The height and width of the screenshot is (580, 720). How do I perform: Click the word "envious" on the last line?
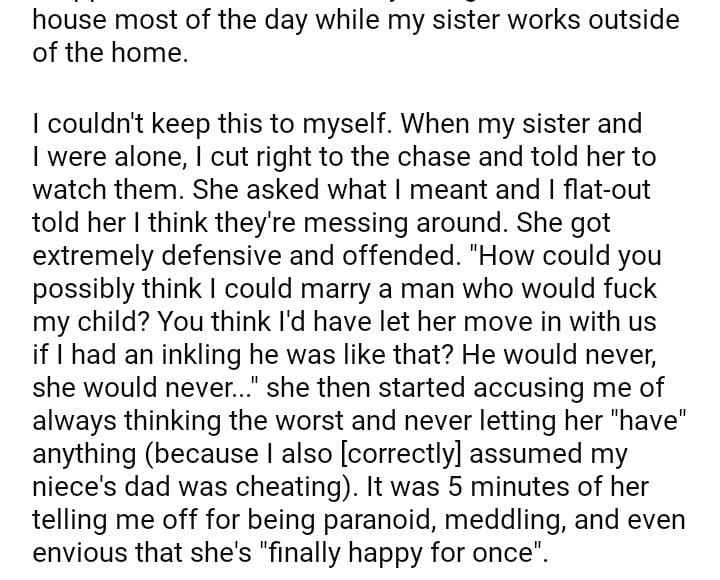(74, 552)
